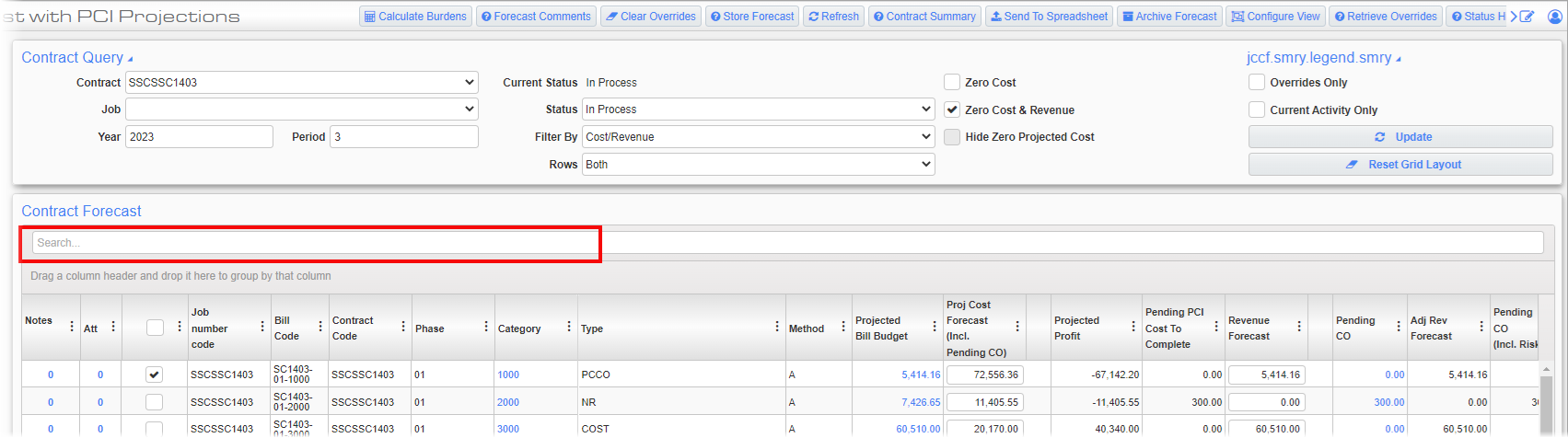Open the Att column menu
1568x438 pixels.
point(113,327)
